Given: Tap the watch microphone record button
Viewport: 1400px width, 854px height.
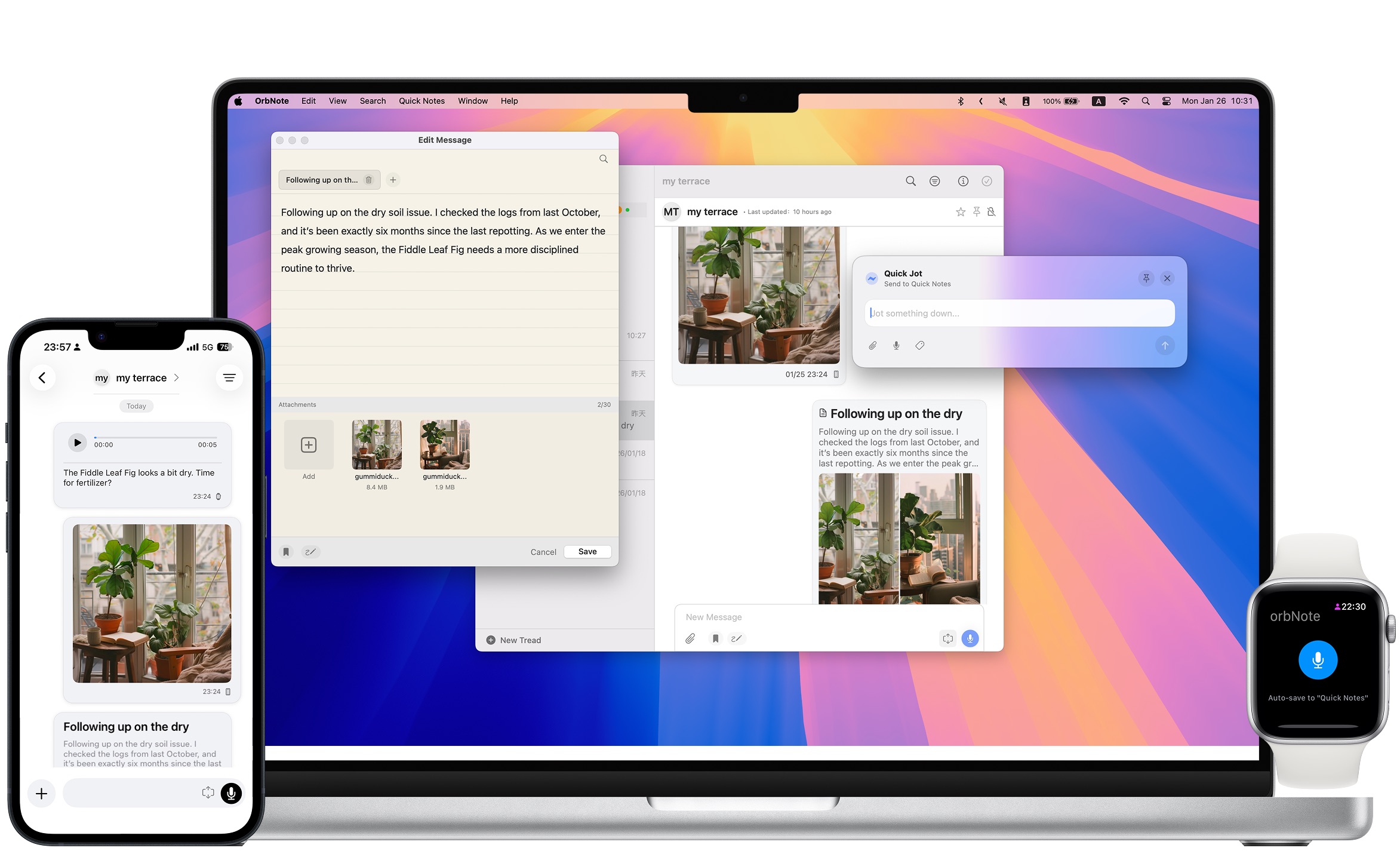Looking at the screenshot, I should (x=1317, y=660).
